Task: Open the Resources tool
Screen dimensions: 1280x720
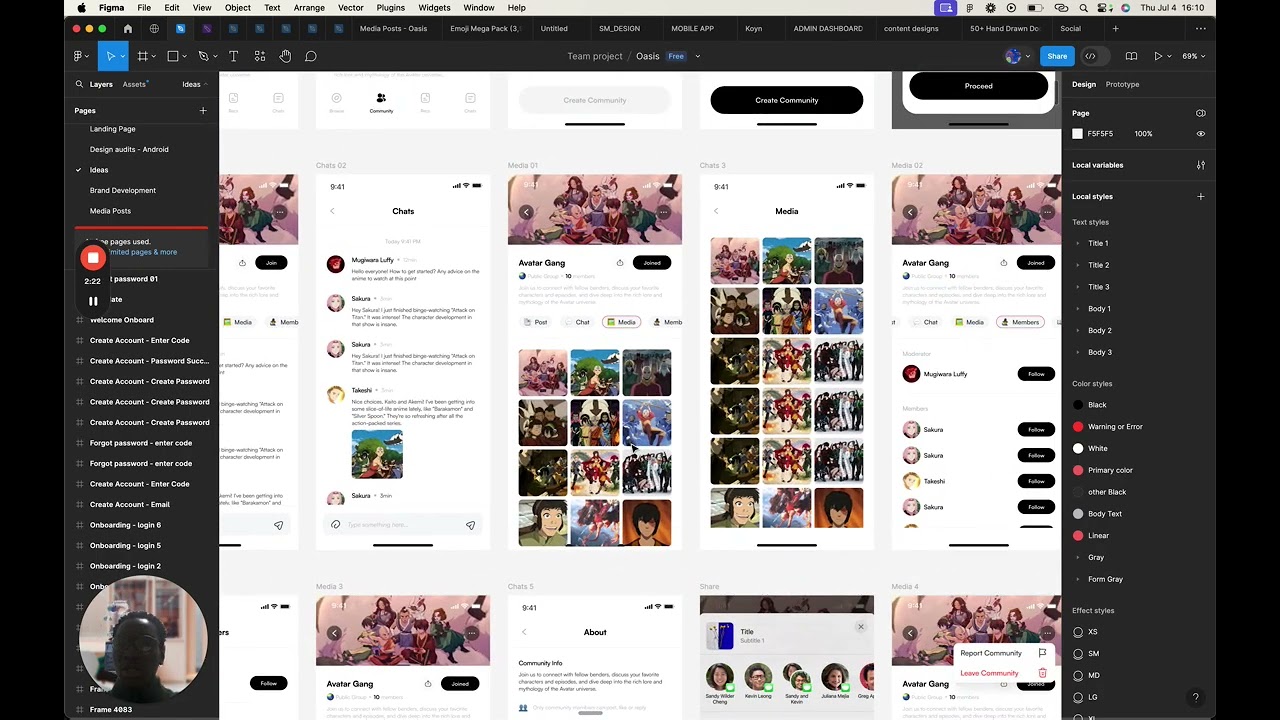Action: click(x=260, y=56)
